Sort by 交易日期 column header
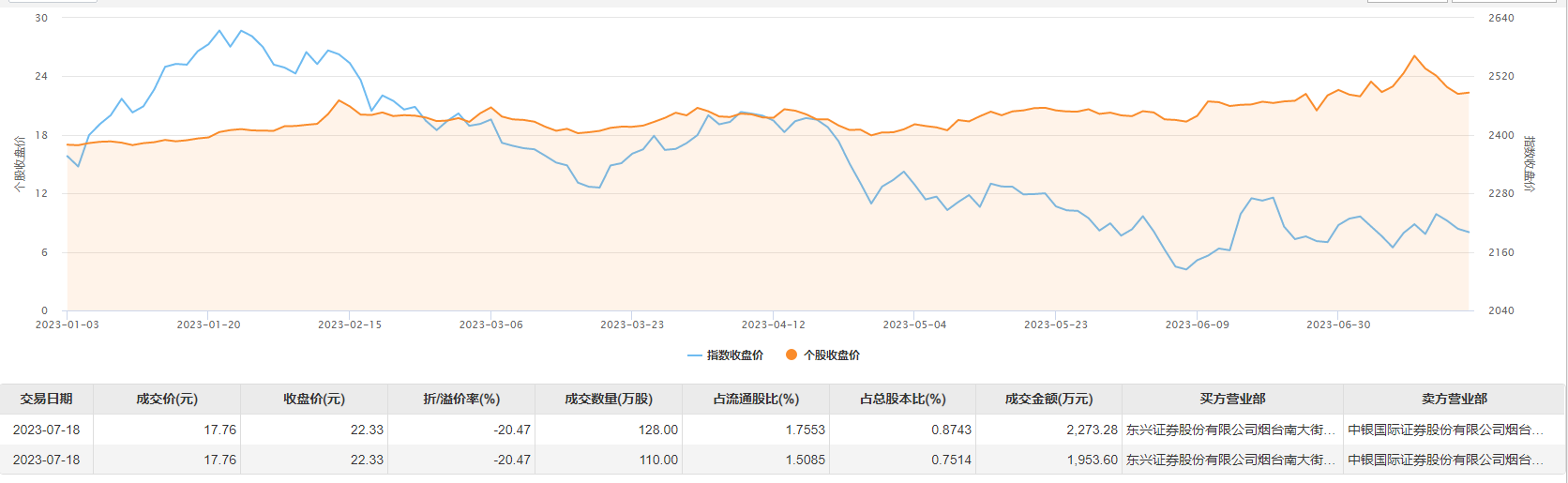Image resolution: width=1568 pixels, height=483 pixels. coord(47,399)
